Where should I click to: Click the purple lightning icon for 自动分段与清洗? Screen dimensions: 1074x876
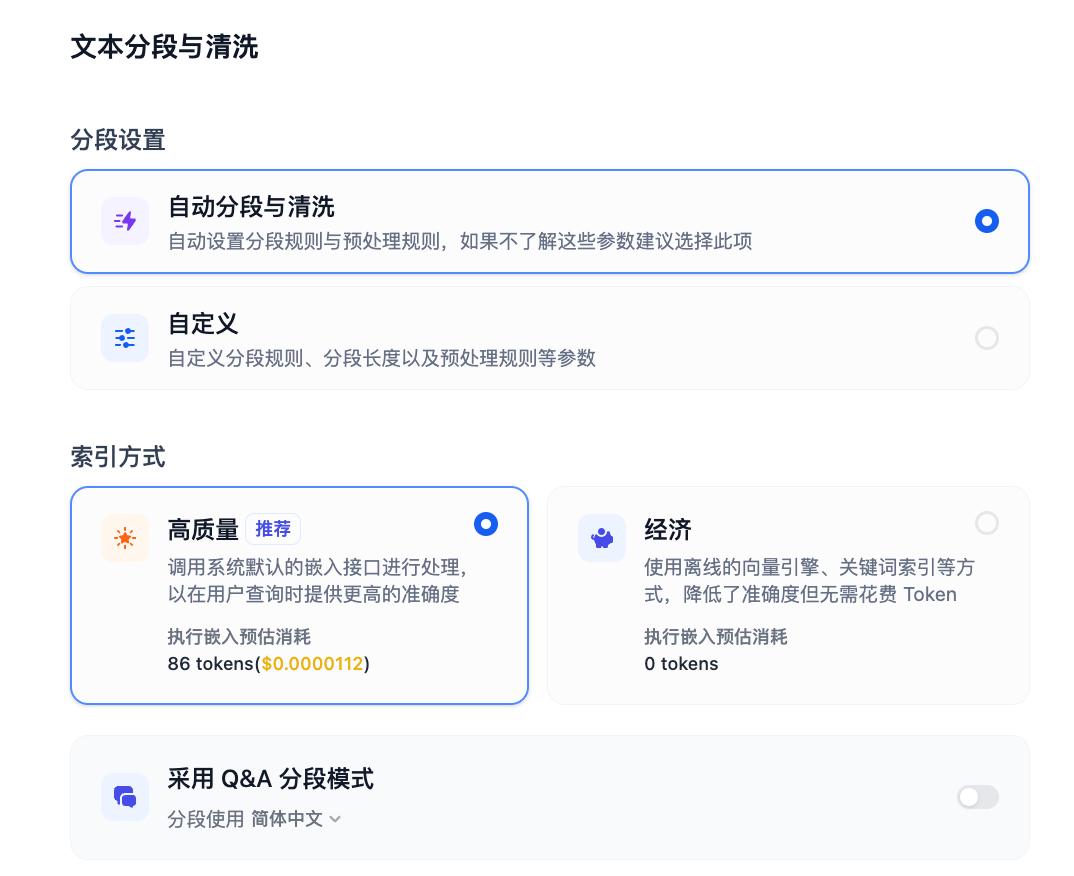[124, 220]
